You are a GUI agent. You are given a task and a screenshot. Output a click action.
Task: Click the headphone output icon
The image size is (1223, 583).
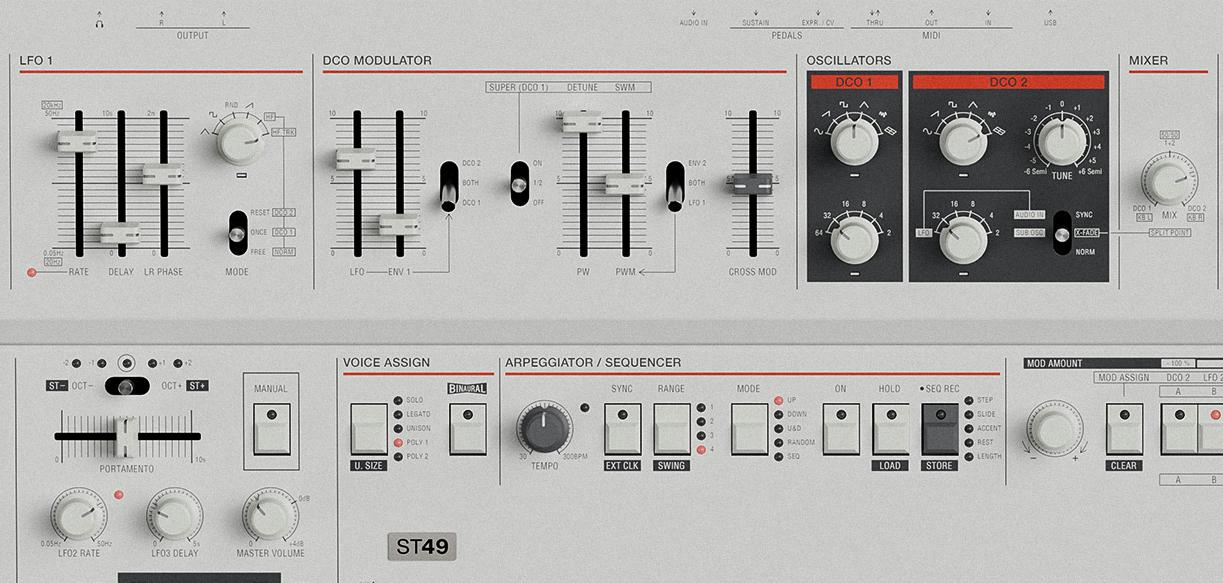99,22
